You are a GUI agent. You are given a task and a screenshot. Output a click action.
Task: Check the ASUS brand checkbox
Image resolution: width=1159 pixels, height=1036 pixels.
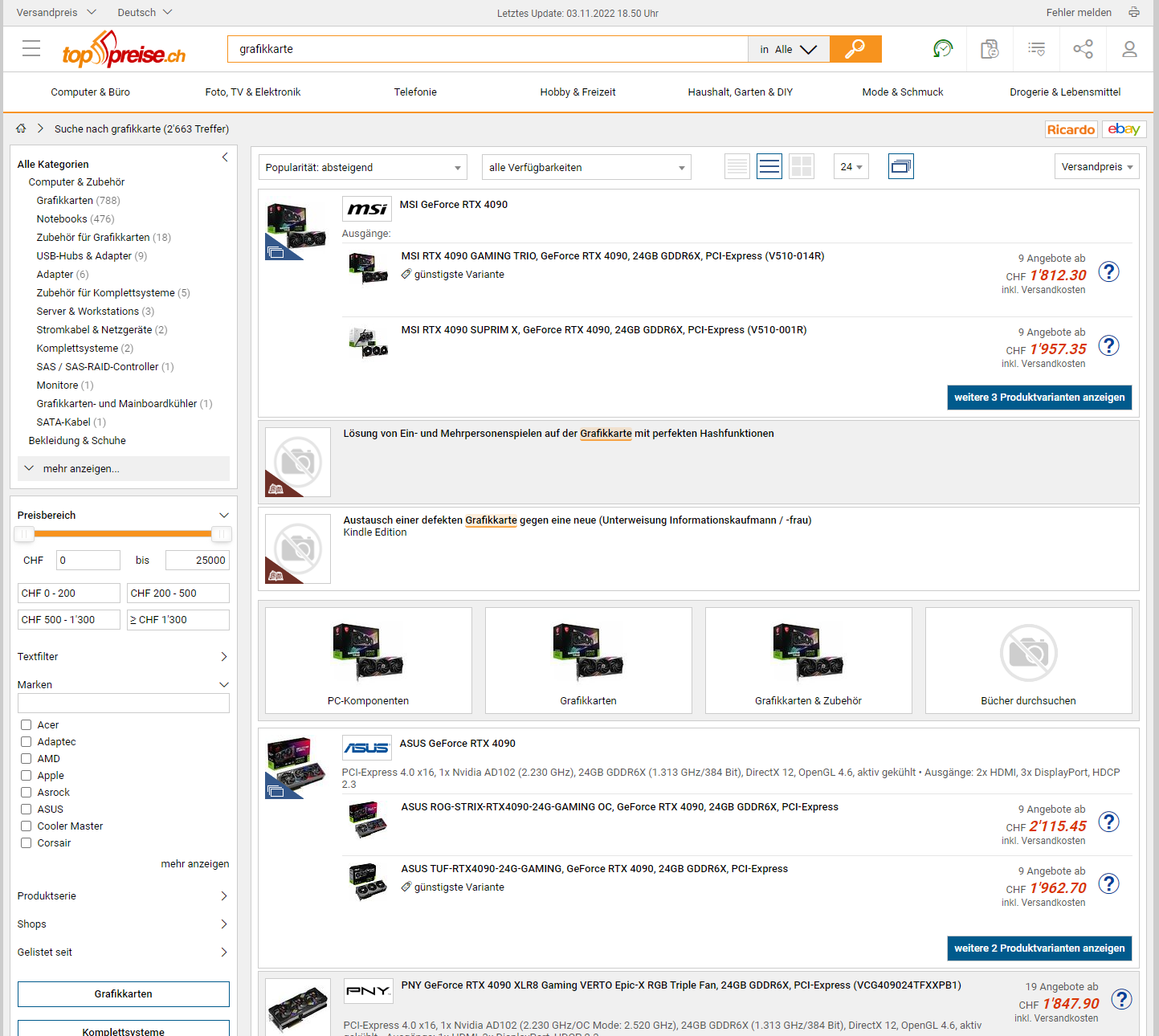[27, 810]
